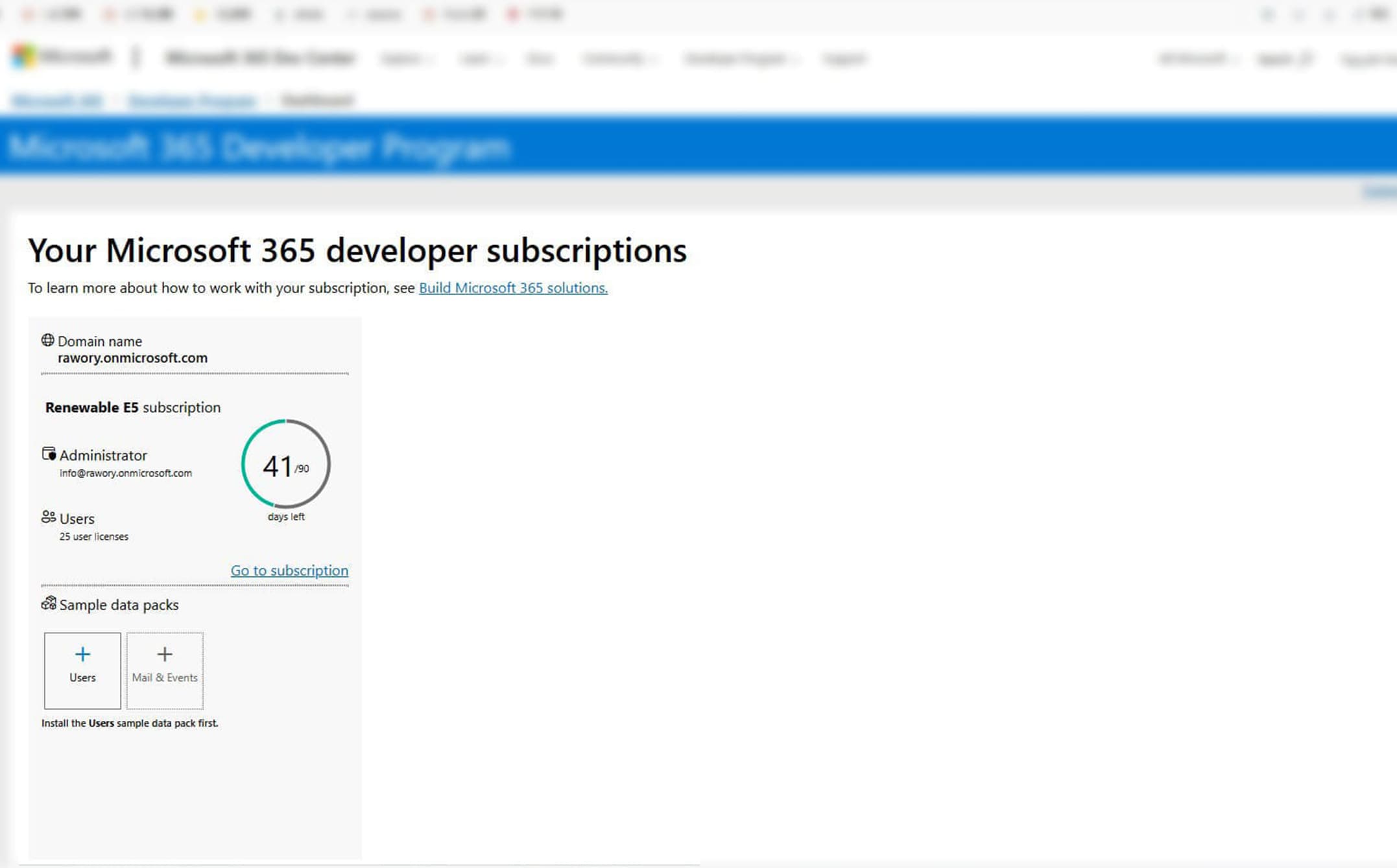Viewport: 1397px width, 868px height.
Task: Click the Go to subscription link
Action: tap(289, 570)
